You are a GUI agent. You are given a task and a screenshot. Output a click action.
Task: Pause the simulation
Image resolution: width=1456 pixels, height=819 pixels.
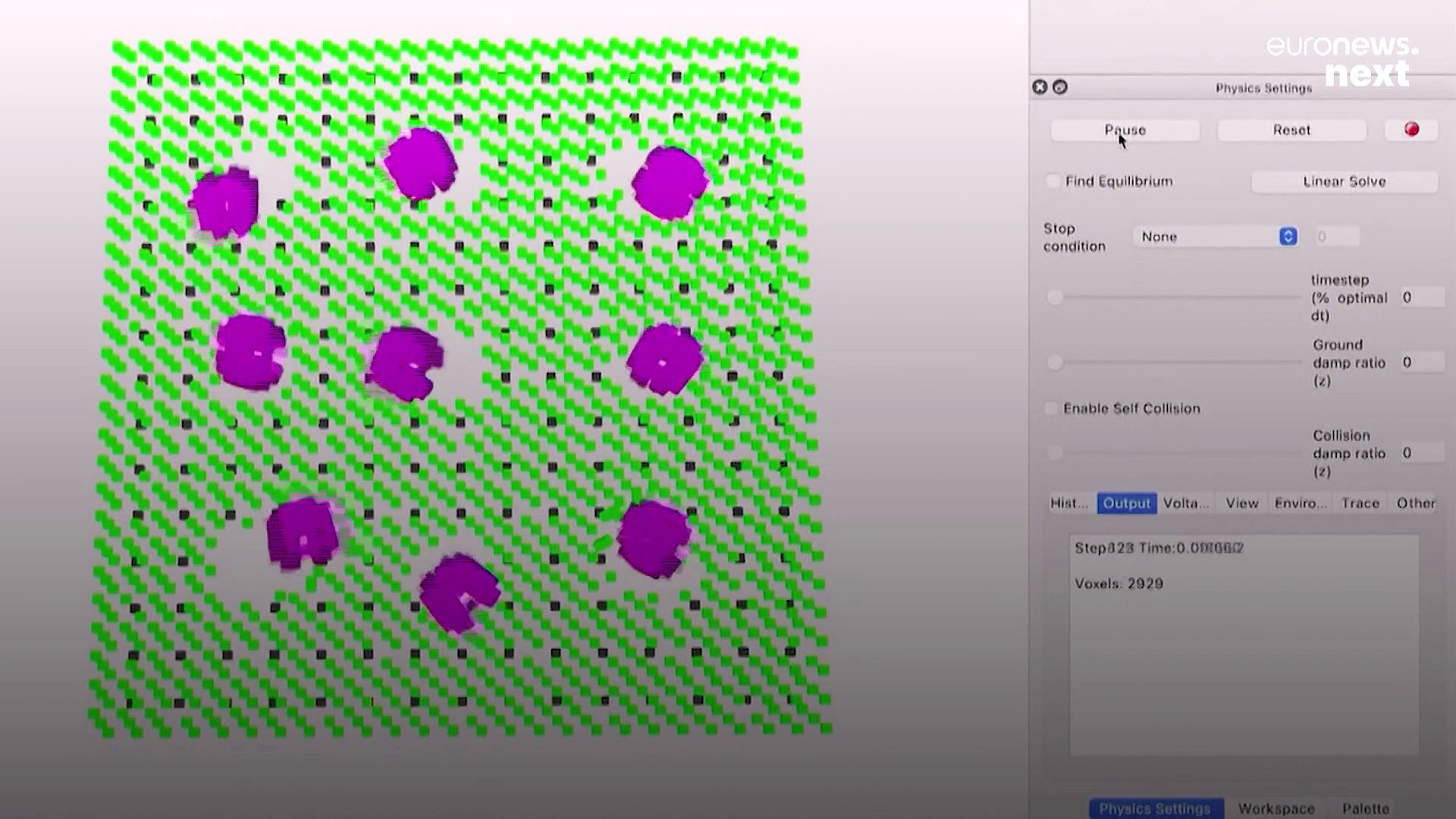click(1125, 130)
